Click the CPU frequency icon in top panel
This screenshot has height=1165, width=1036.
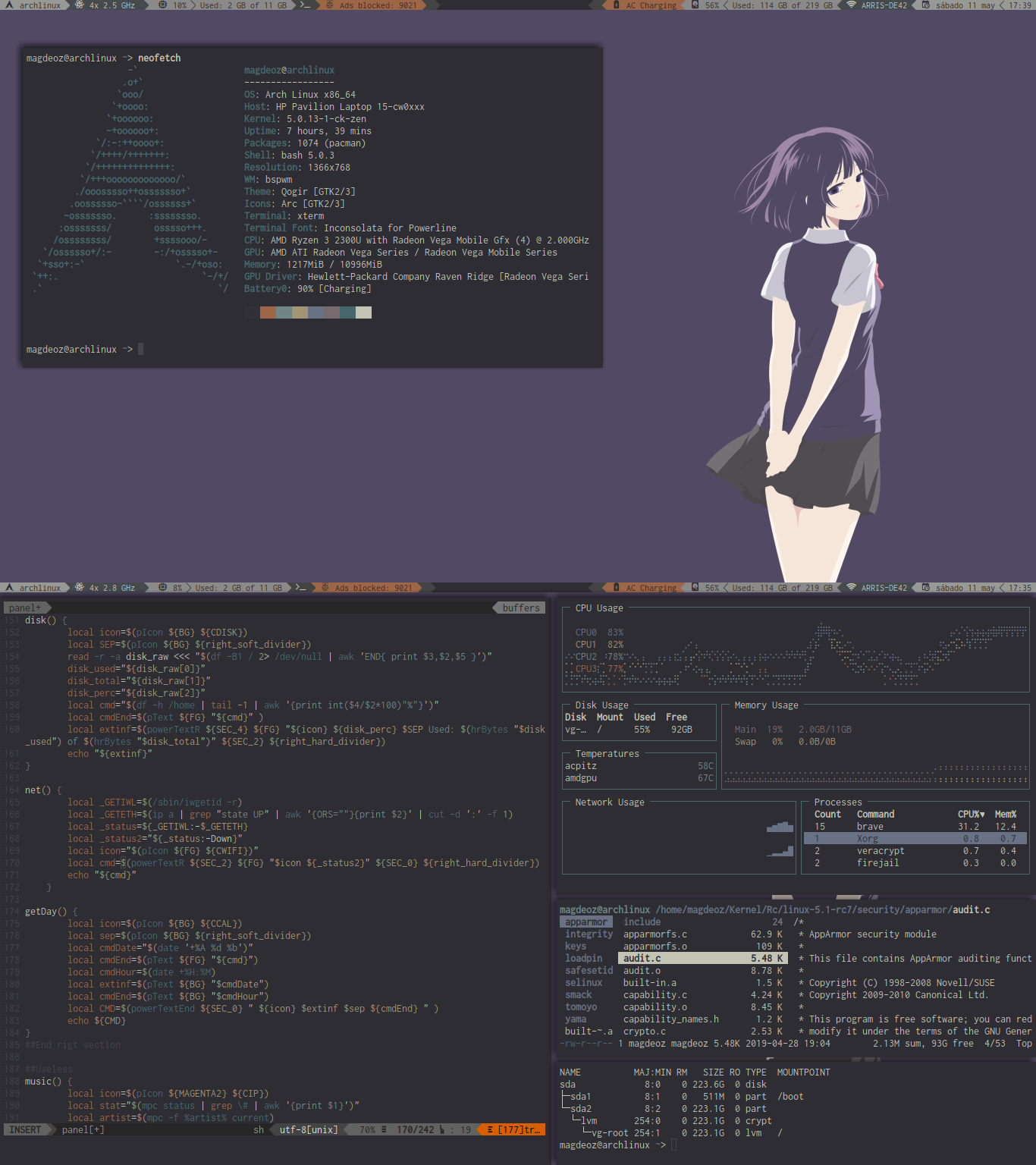[x=80, y=5]
